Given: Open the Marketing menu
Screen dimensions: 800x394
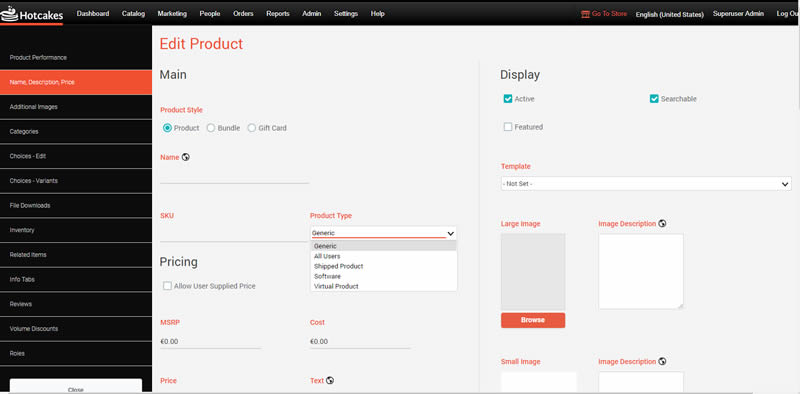Looking at the screenshot, I should tap(172, 14).
